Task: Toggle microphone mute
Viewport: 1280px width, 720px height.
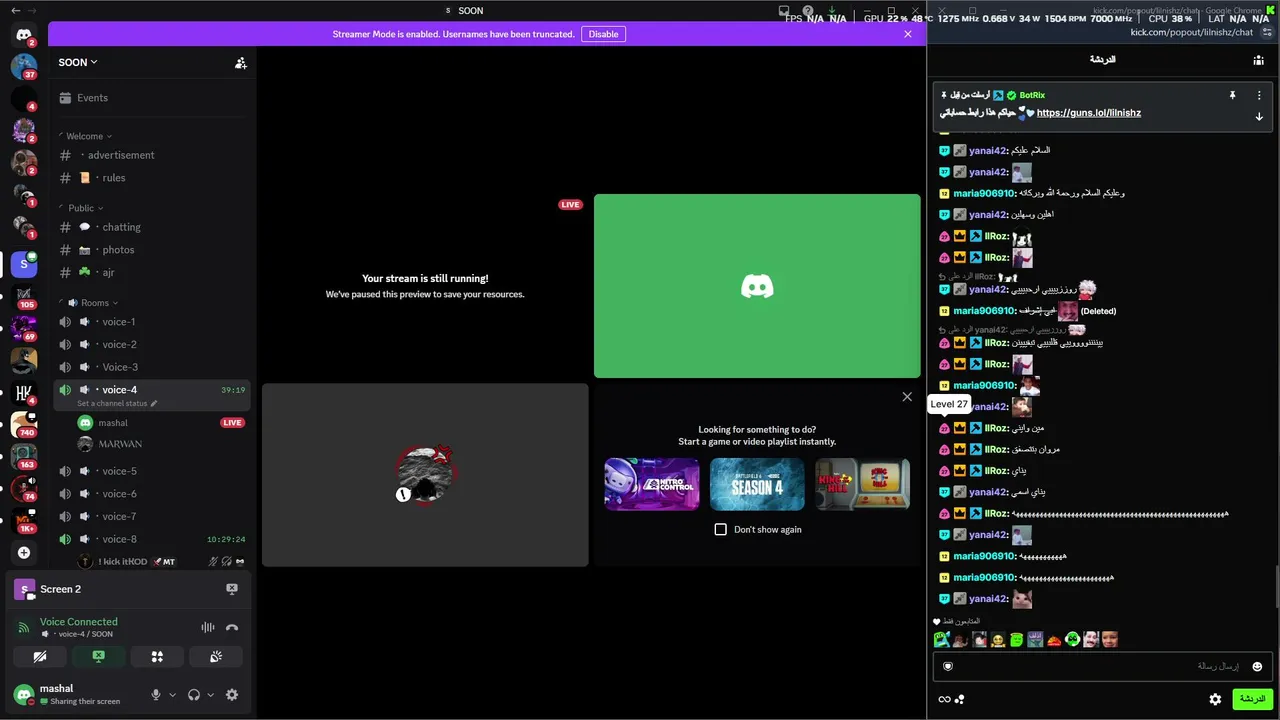Action: pyautogui.click(x=156, y=695)
